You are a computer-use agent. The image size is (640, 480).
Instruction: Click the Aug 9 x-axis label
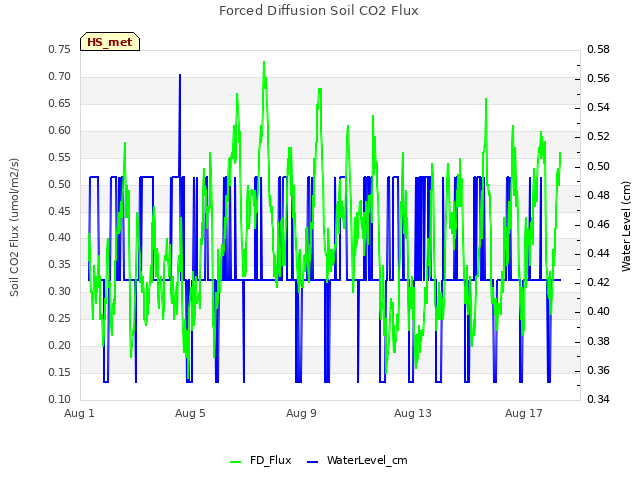(x=301, y=413)
